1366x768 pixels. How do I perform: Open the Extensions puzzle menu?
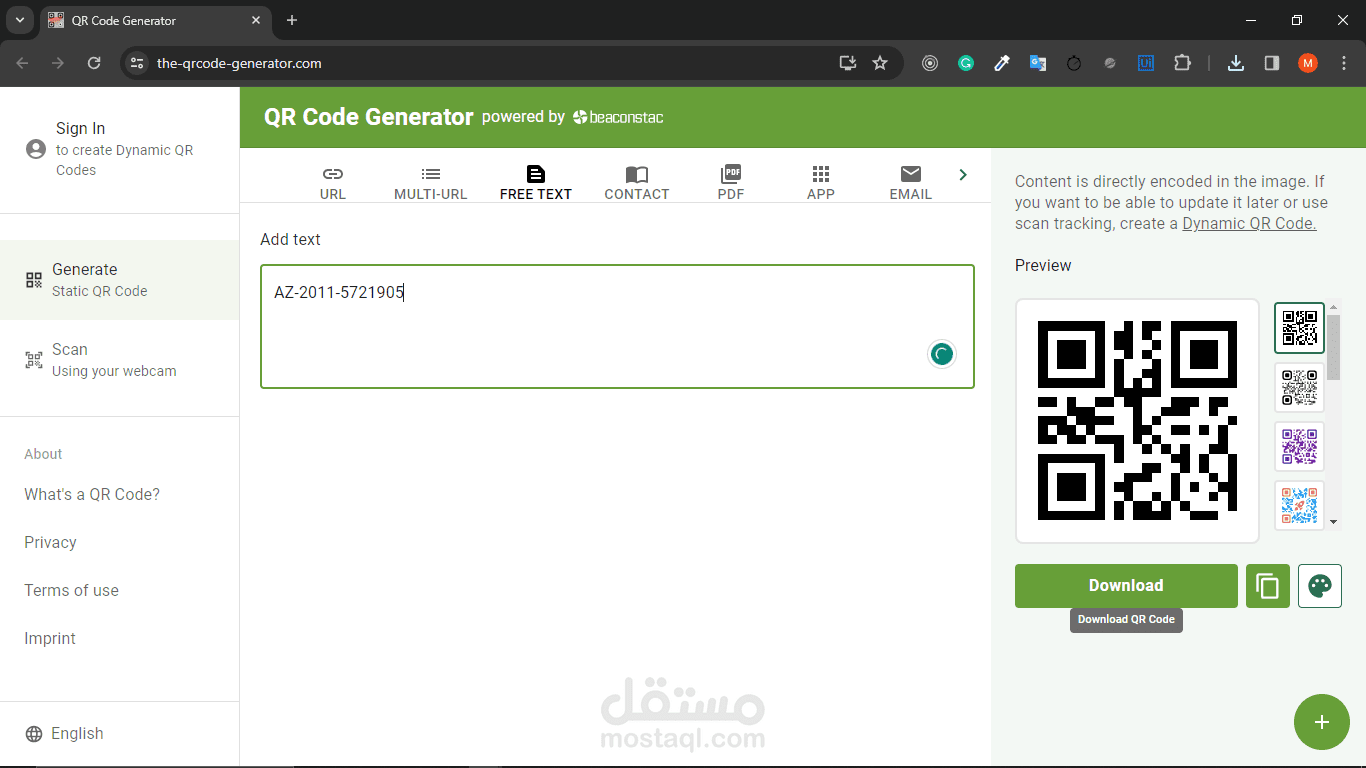coord(1182,63)
